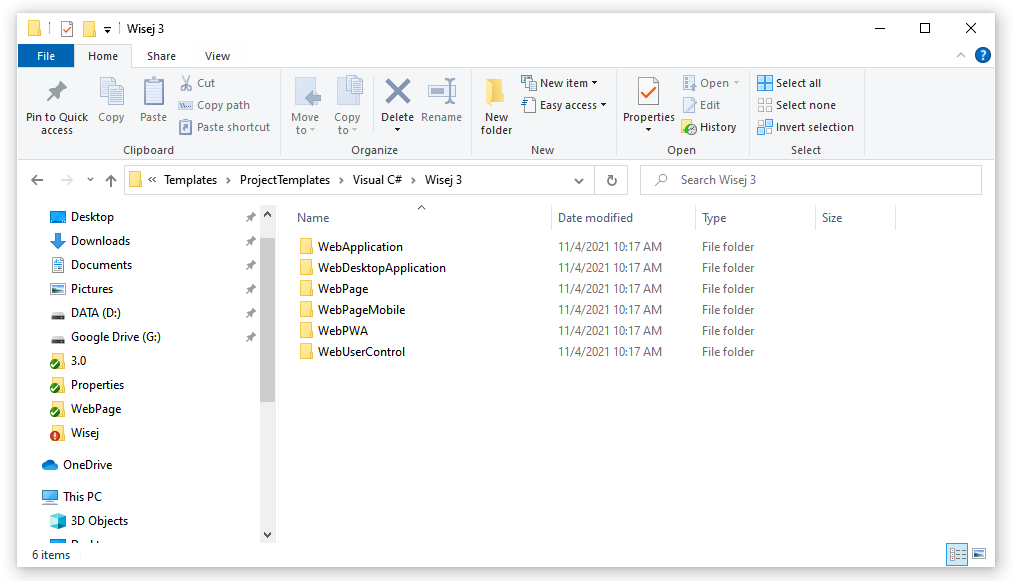Click the Edit ribbon command

(701, 105)
